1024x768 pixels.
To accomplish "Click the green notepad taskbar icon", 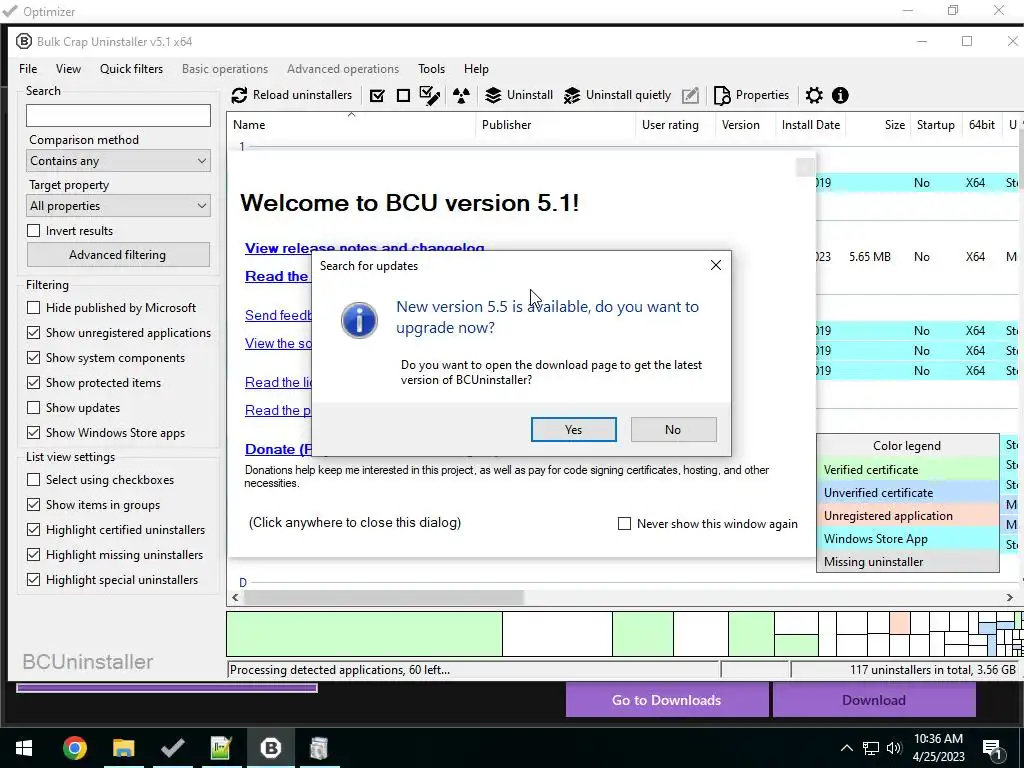I will (221, 748).
